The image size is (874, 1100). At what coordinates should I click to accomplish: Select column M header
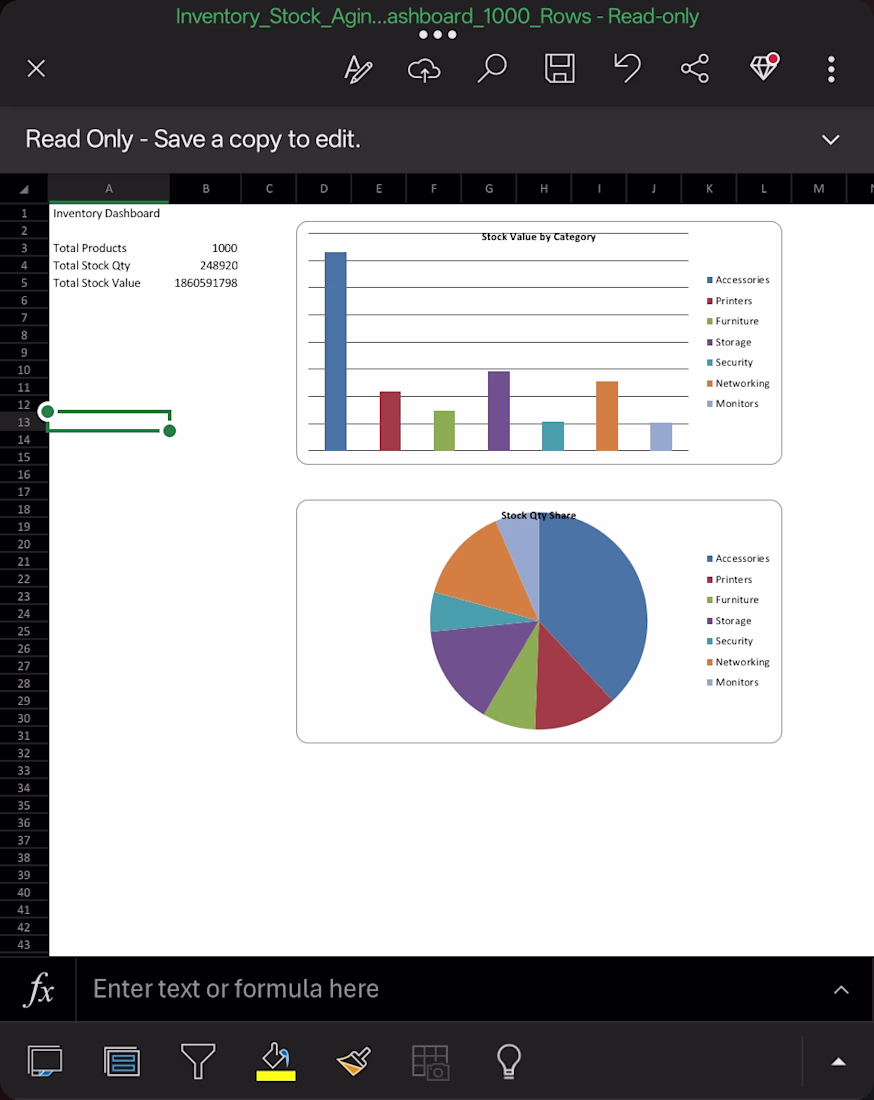pyautogui.click(x=819, y=189)
